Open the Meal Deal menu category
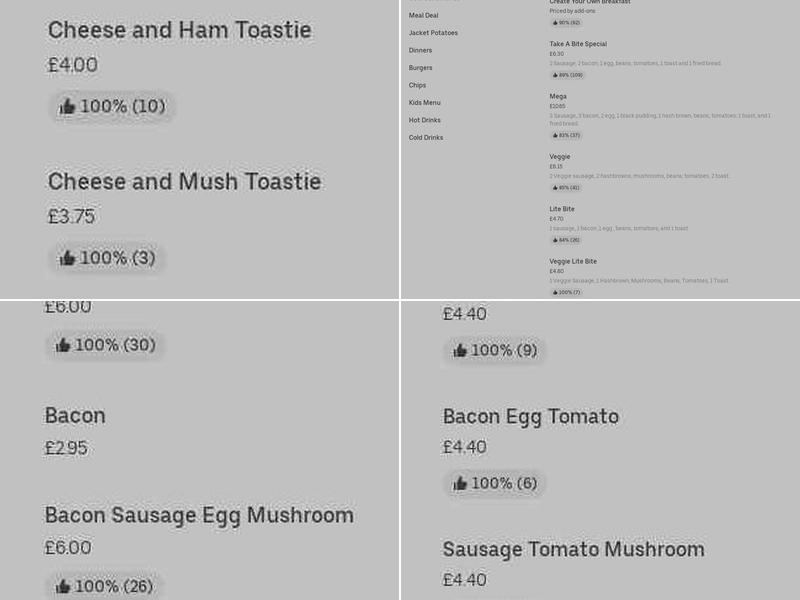 click(x=423, y=15)
